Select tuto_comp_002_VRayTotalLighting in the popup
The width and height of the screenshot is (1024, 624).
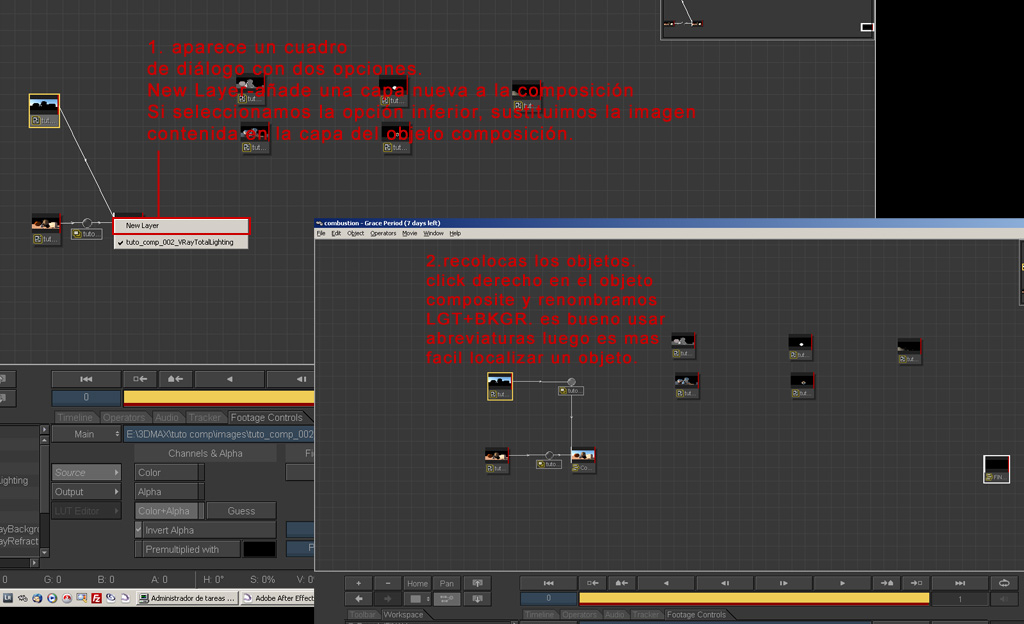[181, 242]
